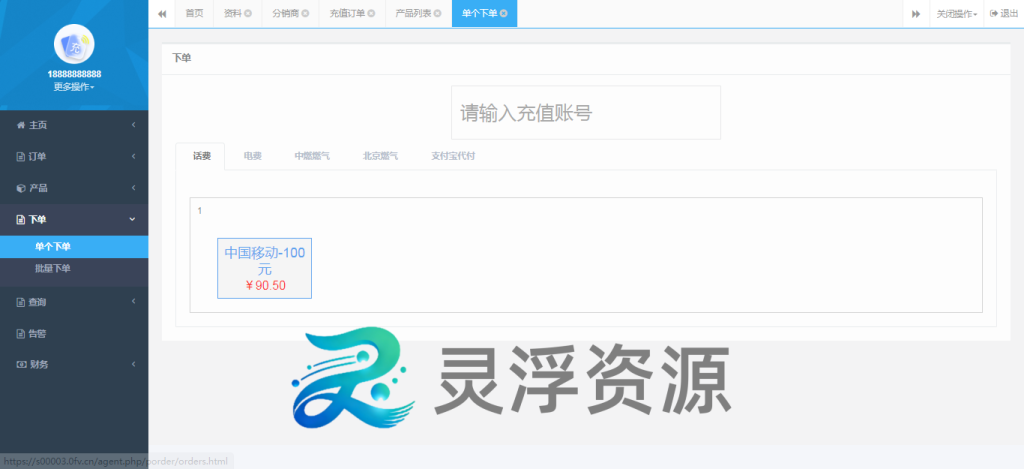The height and width of the screenshot is (469, 1024).
Task: Switch to the 首页 tab
Action: pyautogui.click(x=194, y=14)
